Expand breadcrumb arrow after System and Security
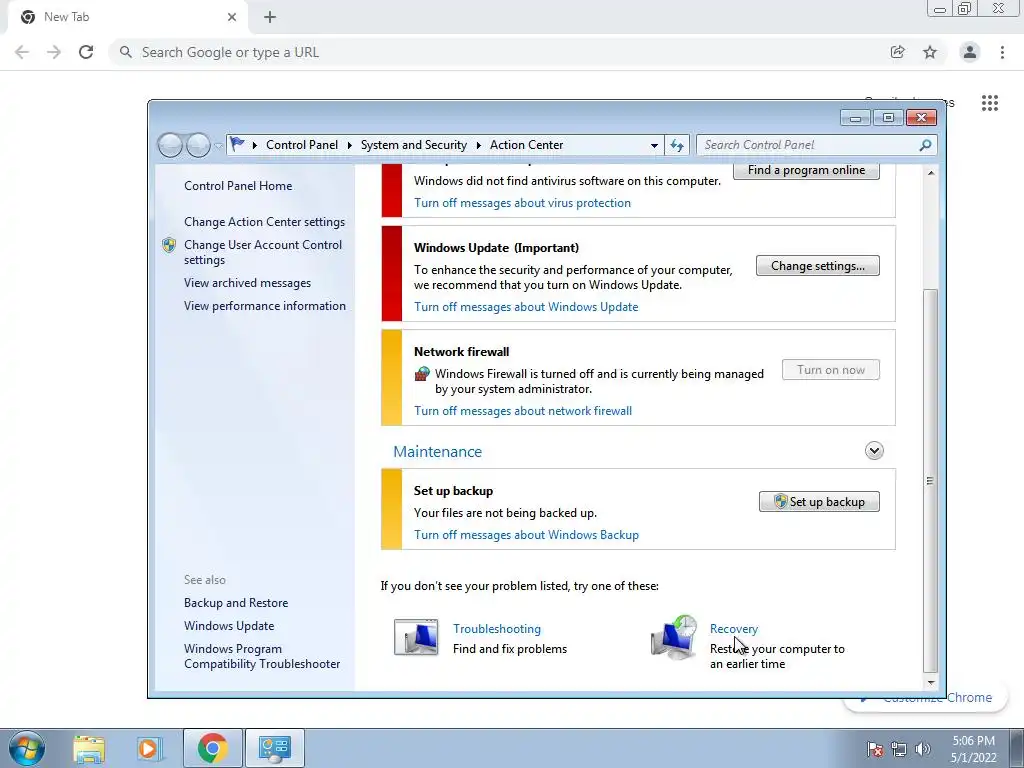 pyautogui.click(x=479, y=145)
